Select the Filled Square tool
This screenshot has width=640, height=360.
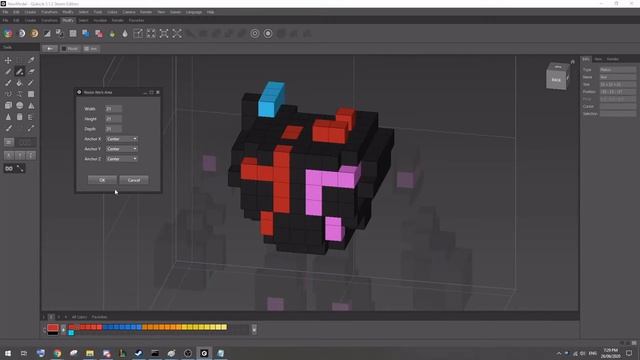[31, 94]
